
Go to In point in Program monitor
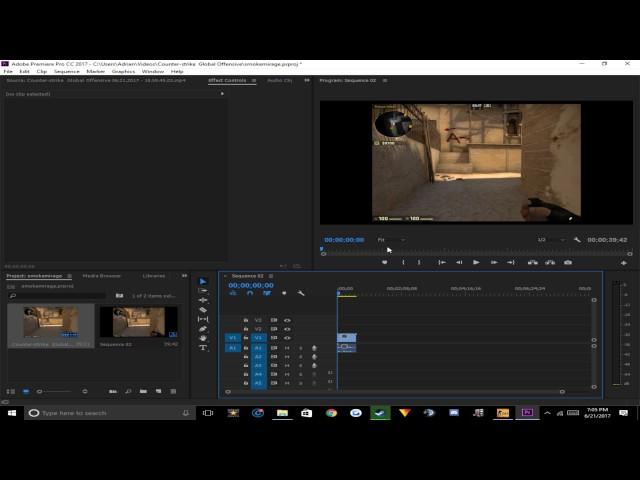(x=442, y=262)
